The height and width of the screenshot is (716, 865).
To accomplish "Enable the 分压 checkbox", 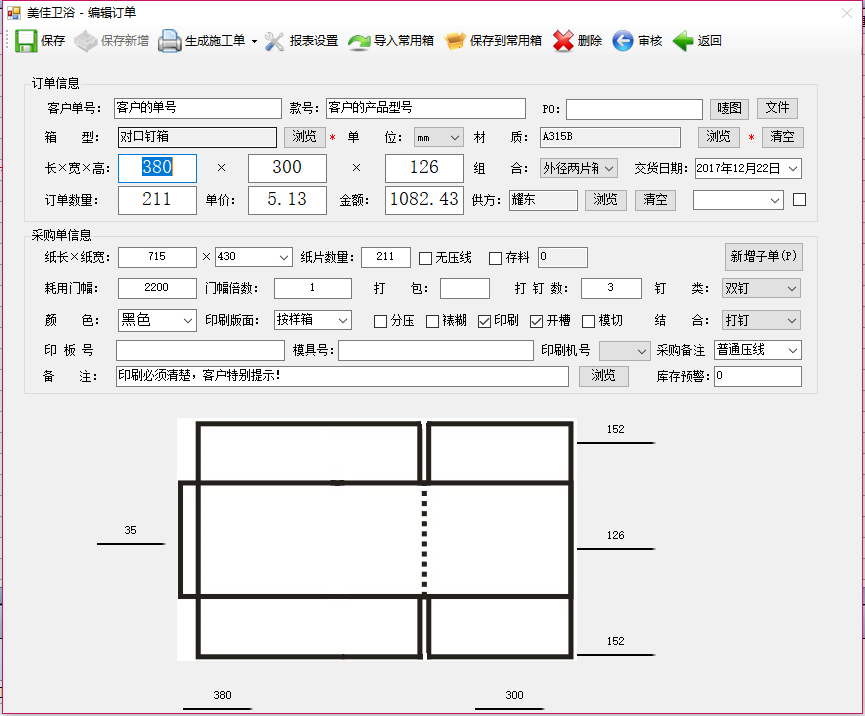I will click(380, 322).
